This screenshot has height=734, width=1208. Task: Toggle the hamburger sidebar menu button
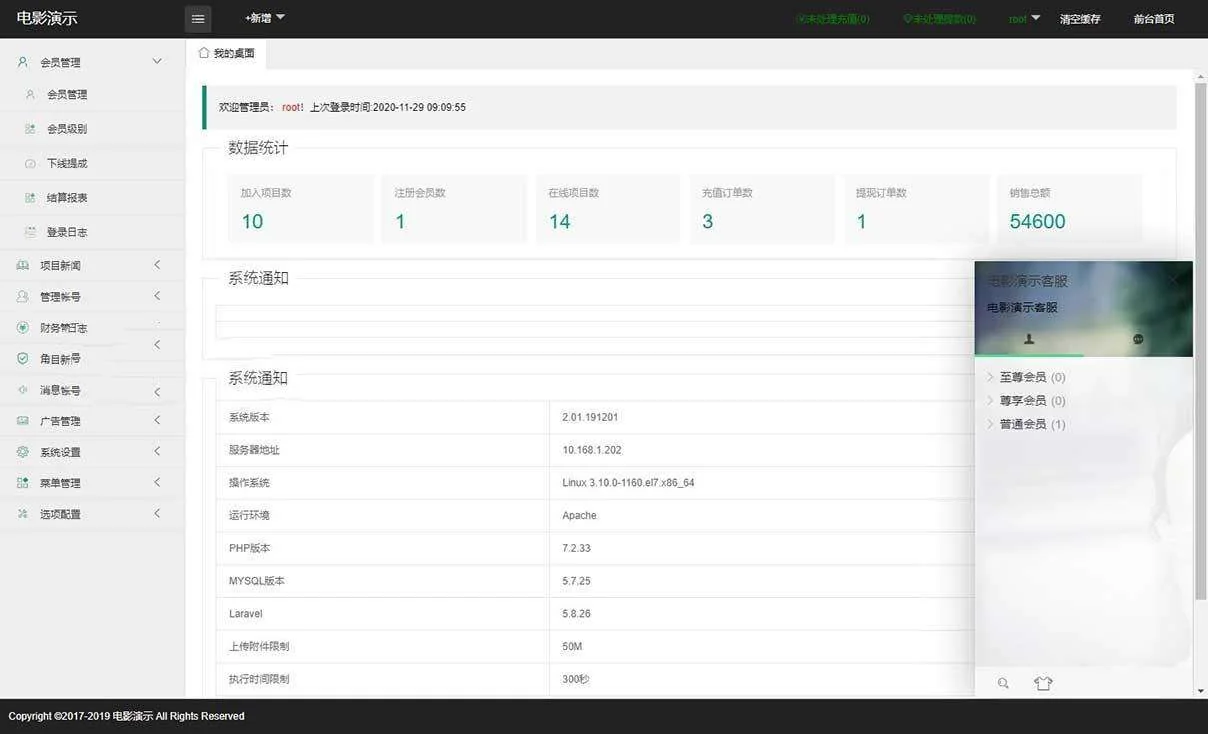[198, 19]
